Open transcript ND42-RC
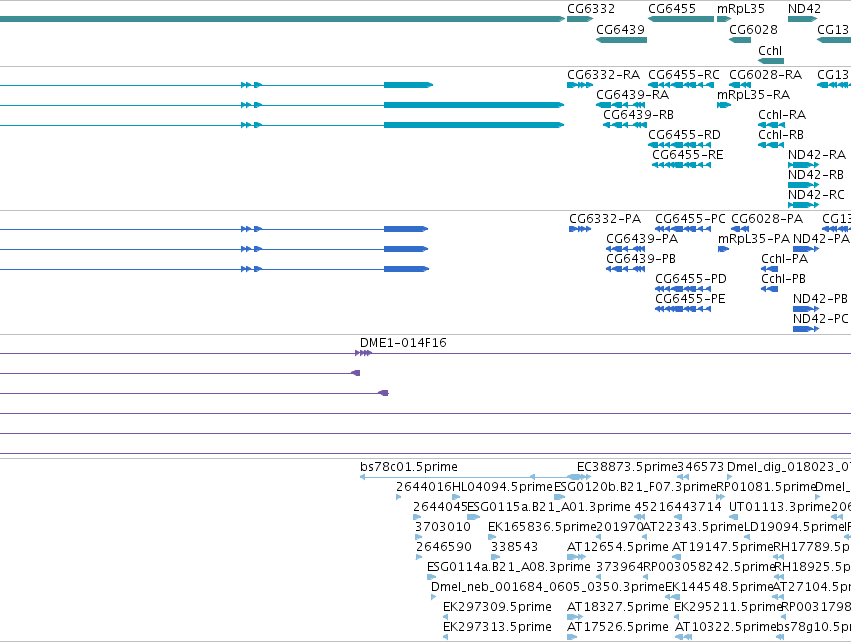This screenshot has height=642, width=851. [x=816, y=195]
